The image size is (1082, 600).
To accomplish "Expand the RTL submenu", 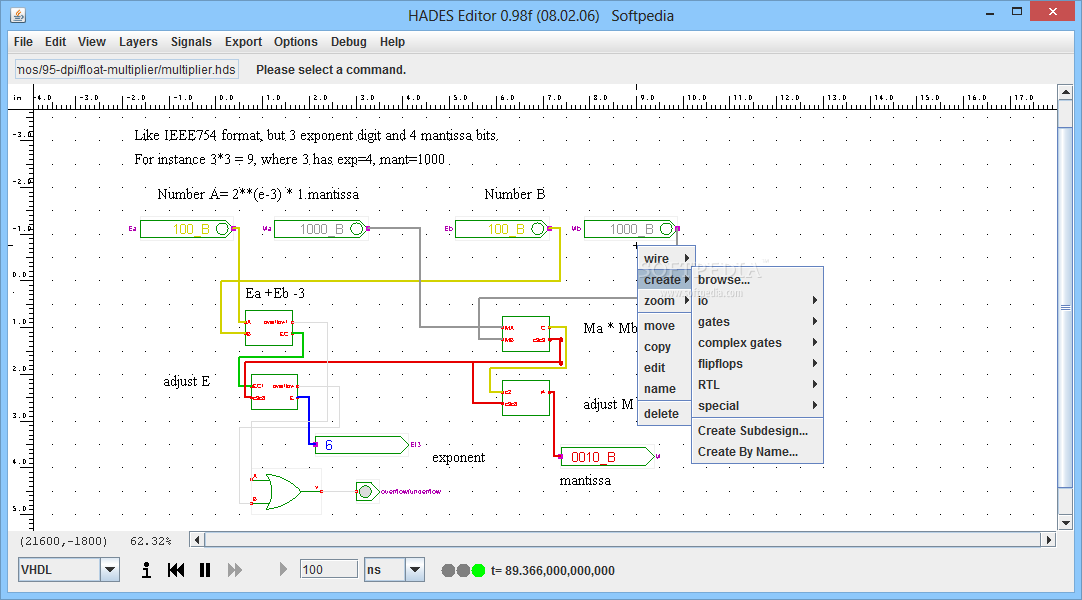I will 757,385.
